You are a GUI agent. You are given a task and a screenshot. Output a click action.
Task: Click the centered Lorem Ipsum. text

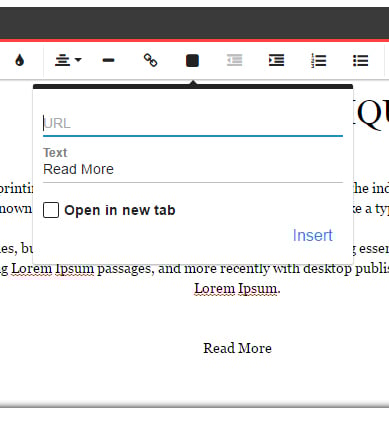point(237,289)
